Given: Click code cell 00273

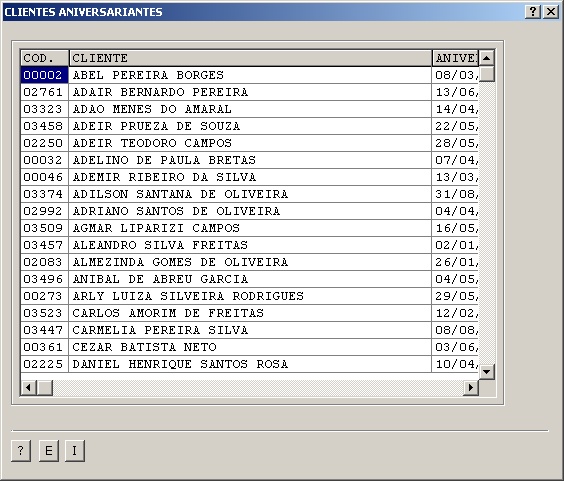Looking at the screenshot, I should click(x=45, y=296).
